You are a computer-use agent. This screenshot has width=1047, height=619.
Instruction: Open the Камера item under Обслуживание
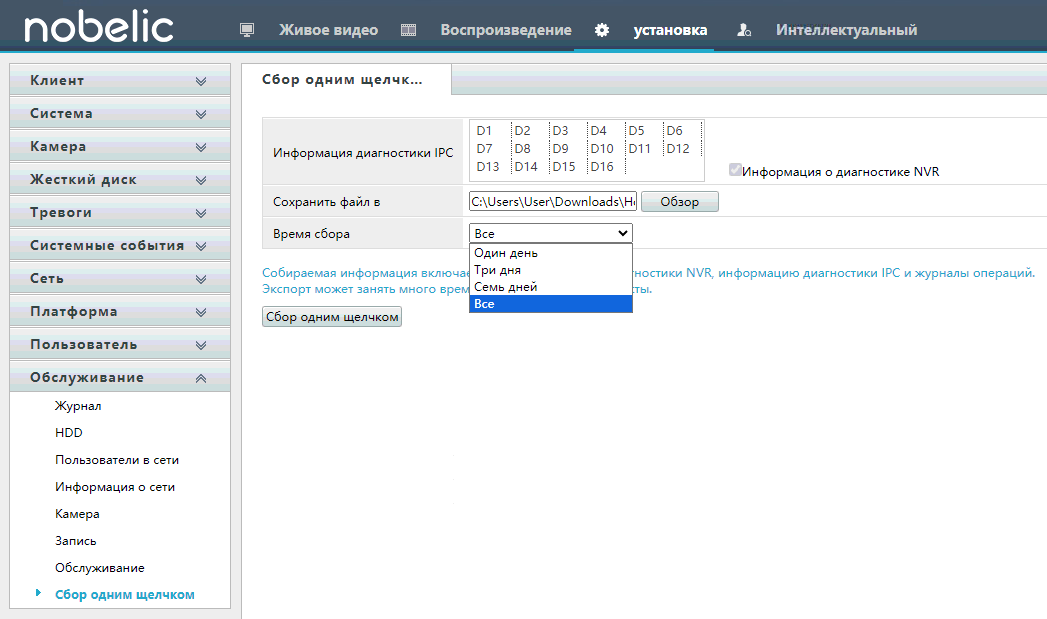pyautogui.click(x=77, y=514)
